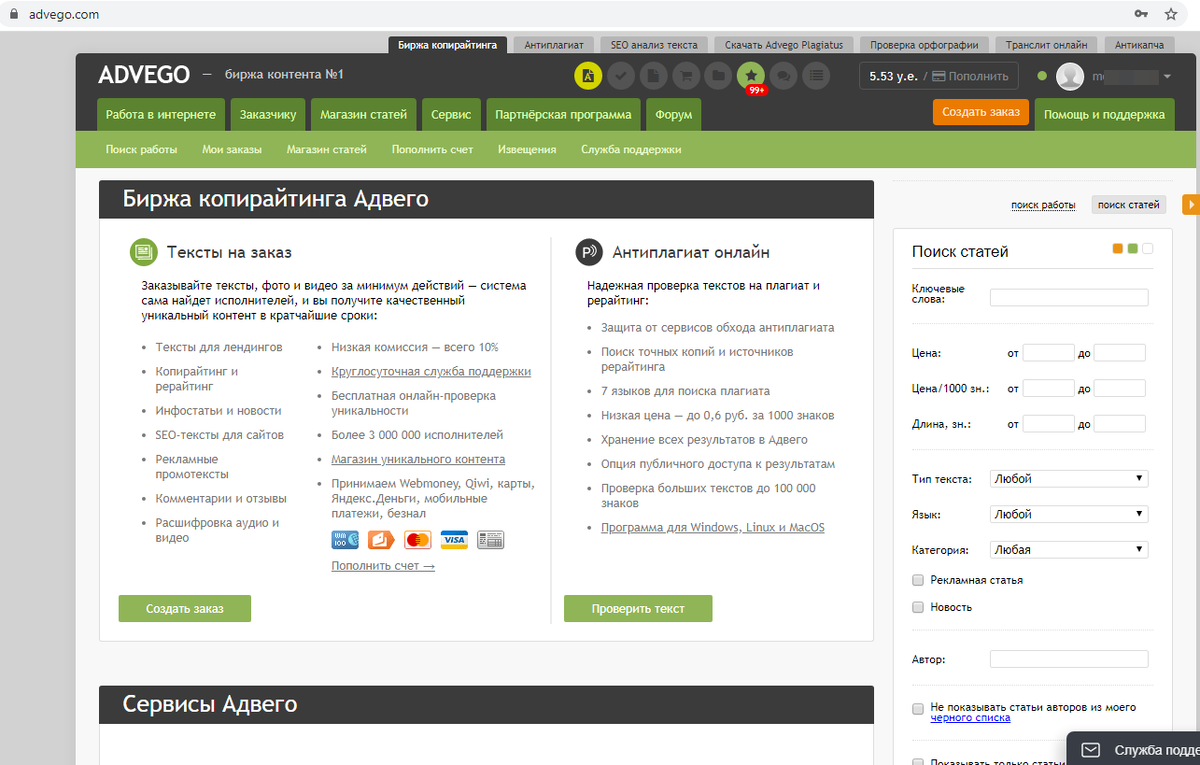The height and width of the screenshot is (765, 1200).
Task: Open 'Магазин уникального контента' link
Action: click(418, 459)
